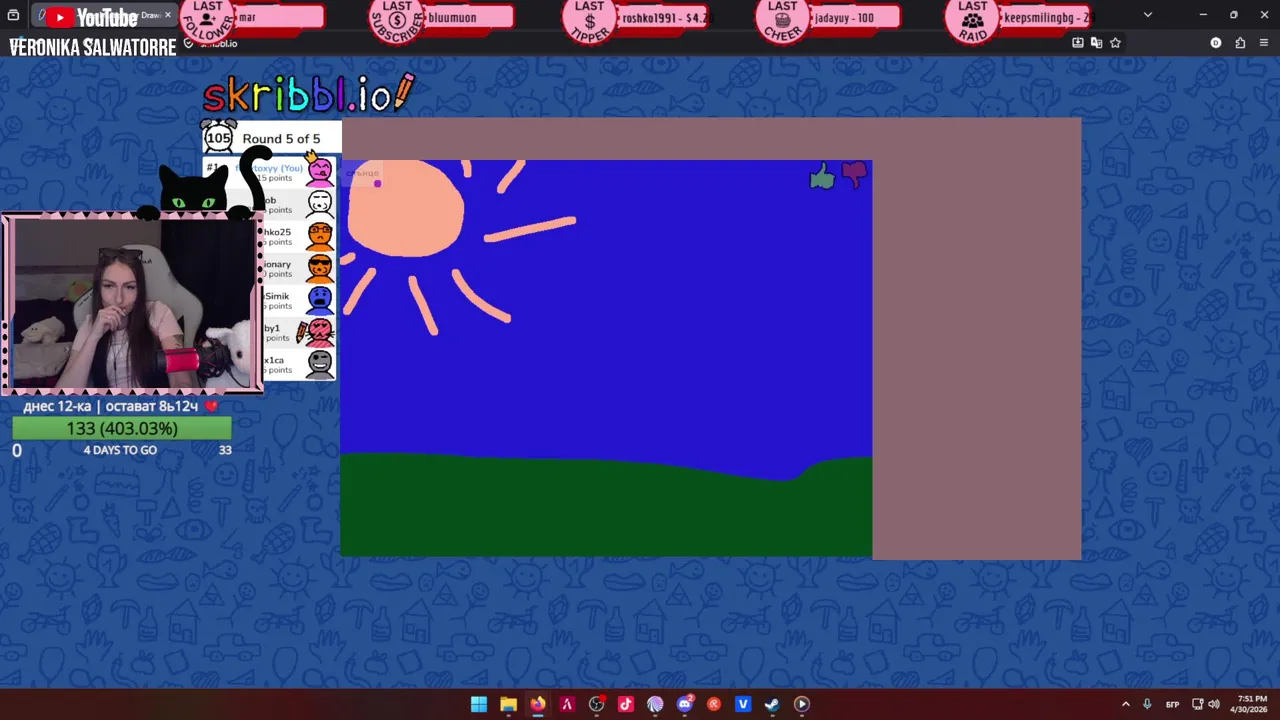This screenshot has width=1280, height=720.
Task: Click the microphone tray icon
Action: tap(1147, 704)
